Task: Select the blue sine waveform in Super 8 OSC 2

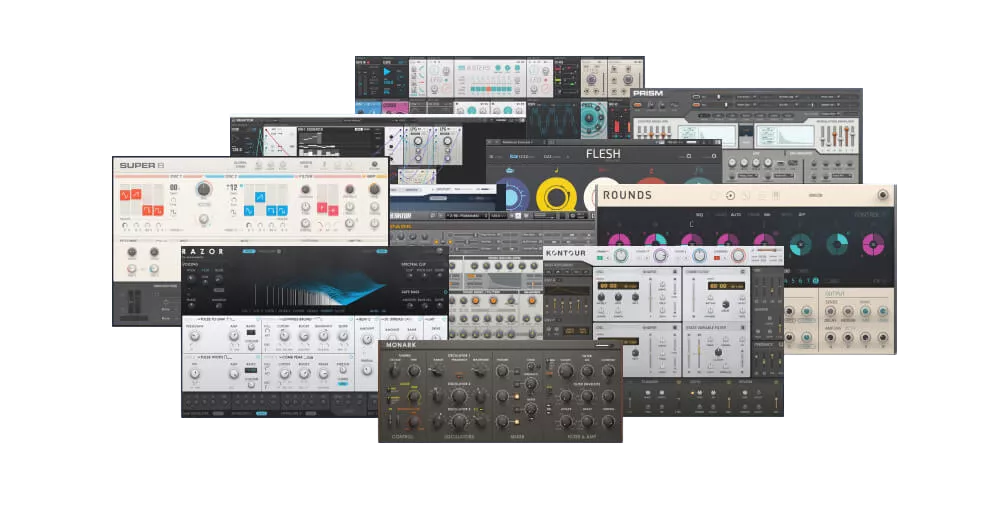Action: point(249,210)
